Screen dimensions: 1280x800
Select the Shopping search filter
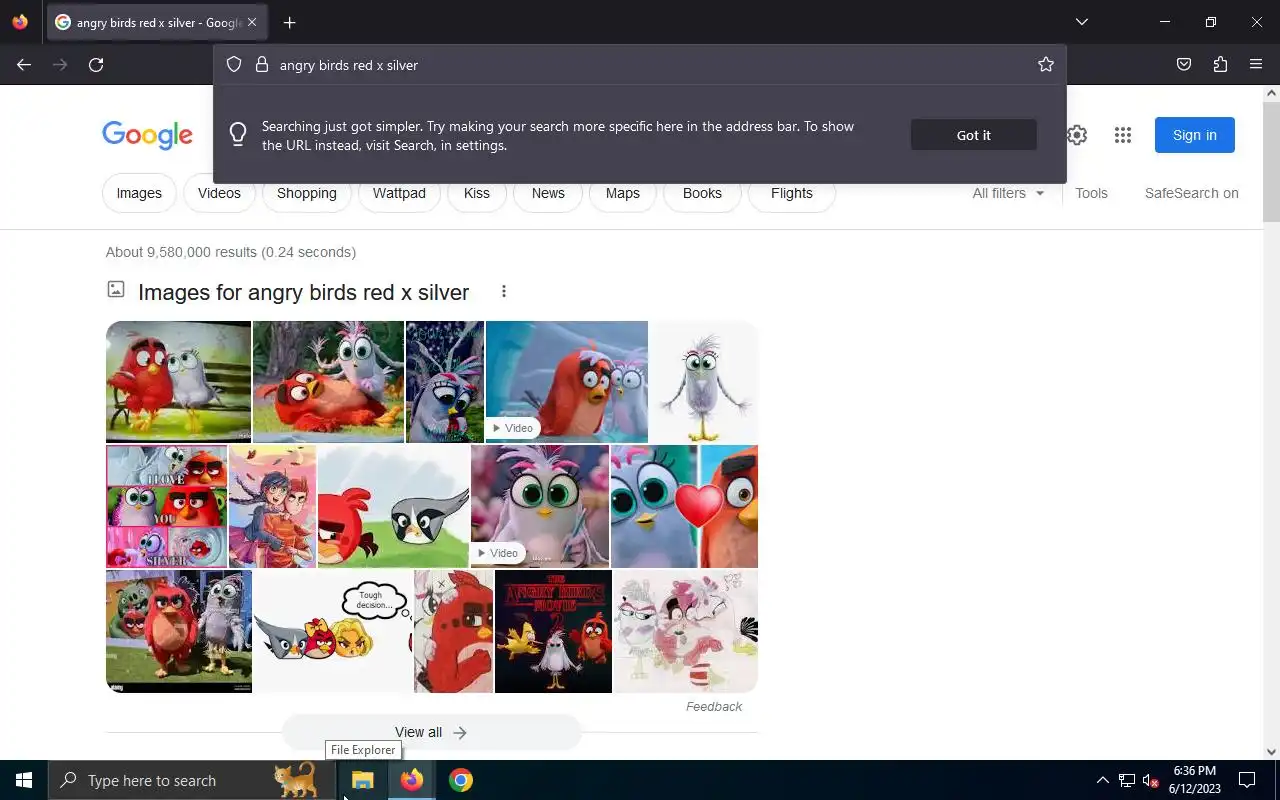307,193
